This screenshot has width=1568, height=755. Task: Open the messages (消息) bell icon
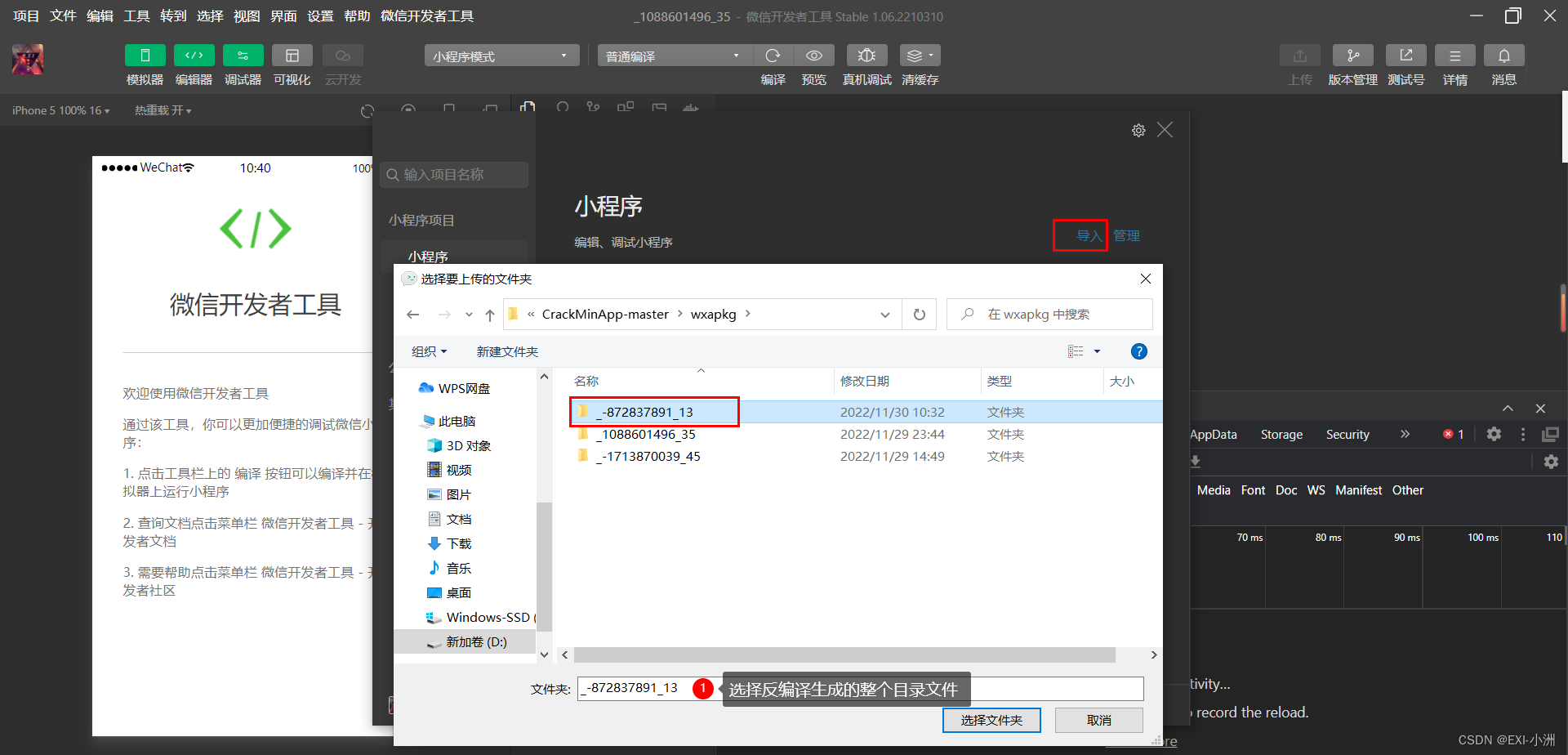click(1504, 56)
